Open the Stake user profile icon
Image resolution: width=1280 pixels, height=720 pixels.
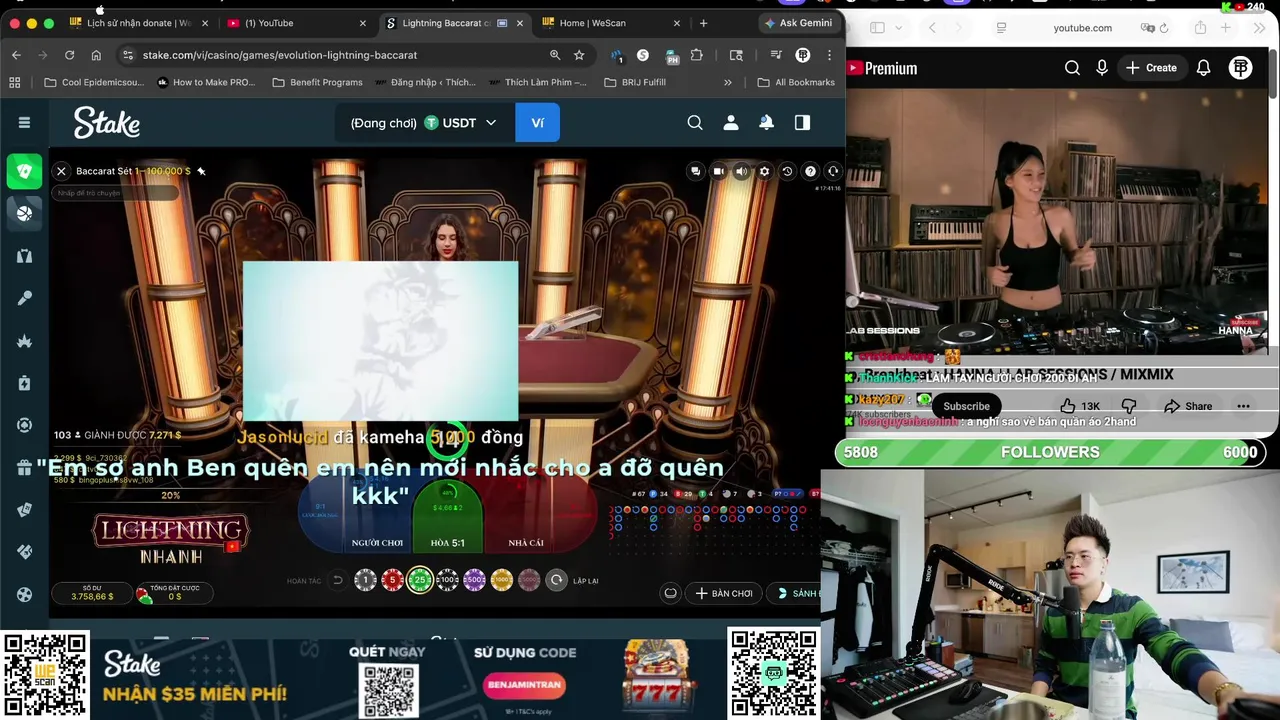point(731,122)
